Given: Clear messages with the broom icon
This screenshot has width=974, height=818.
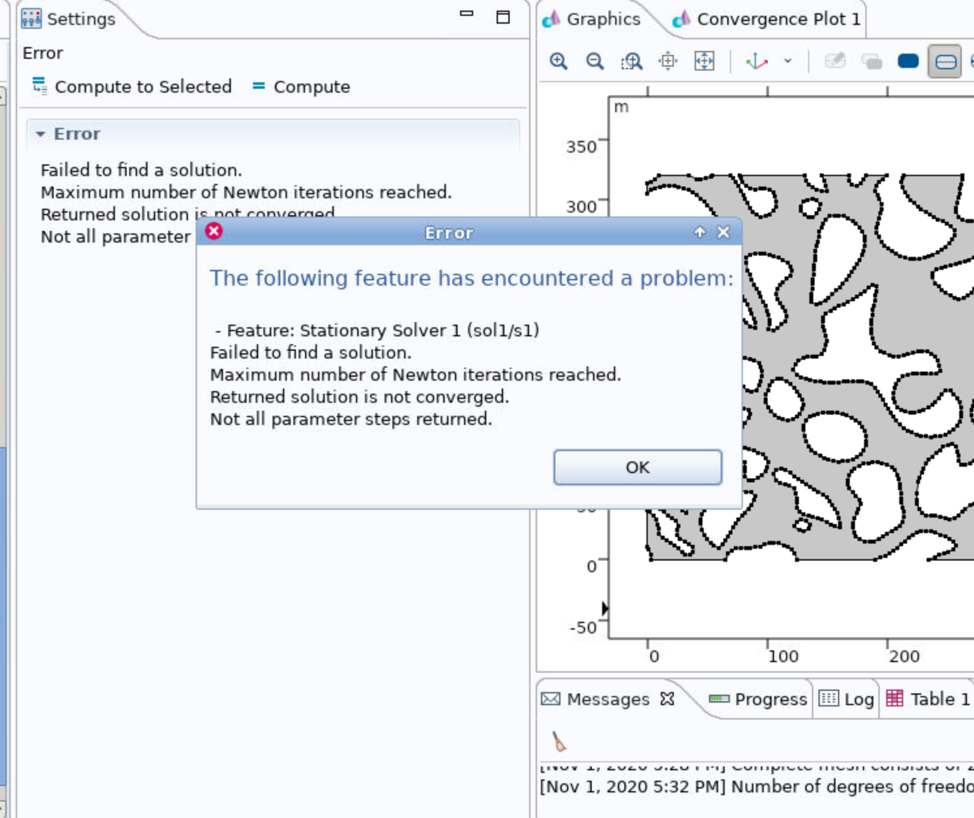Looking at the screenshot, I should (559, 741).
